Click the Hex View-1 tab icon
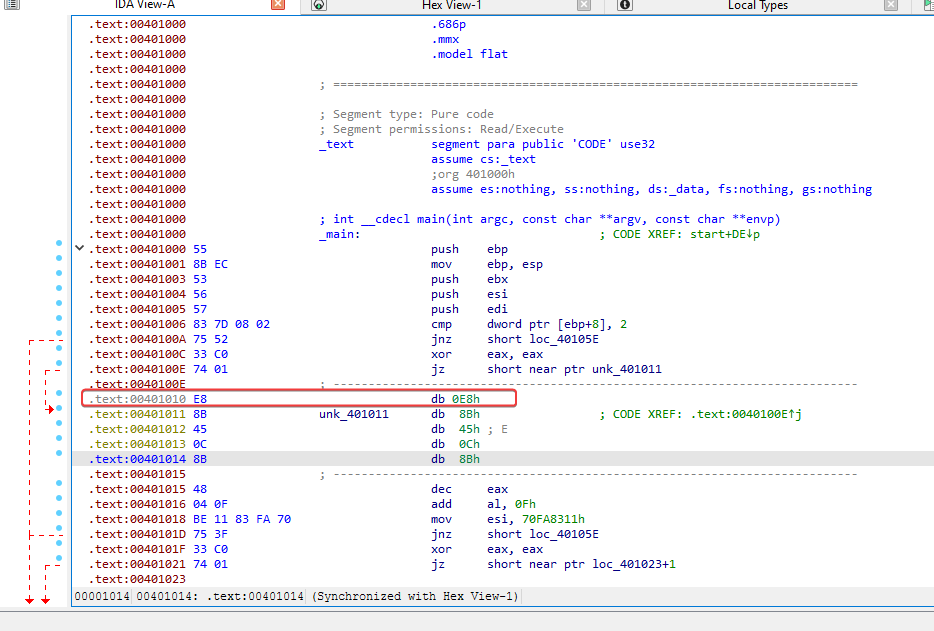 pos(319,5)
